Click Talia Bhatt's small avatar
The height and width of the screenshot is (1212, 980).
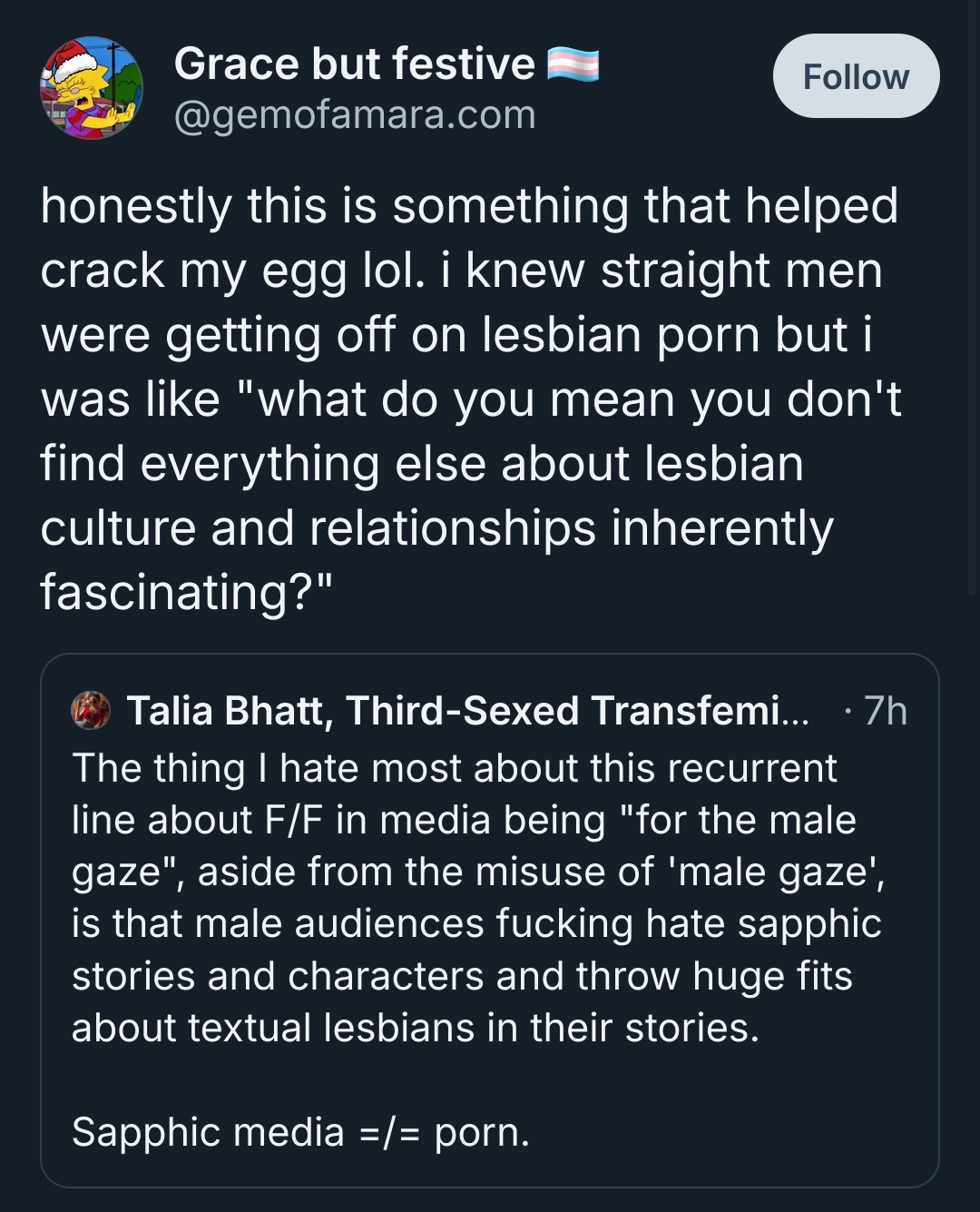pos(91,710)
